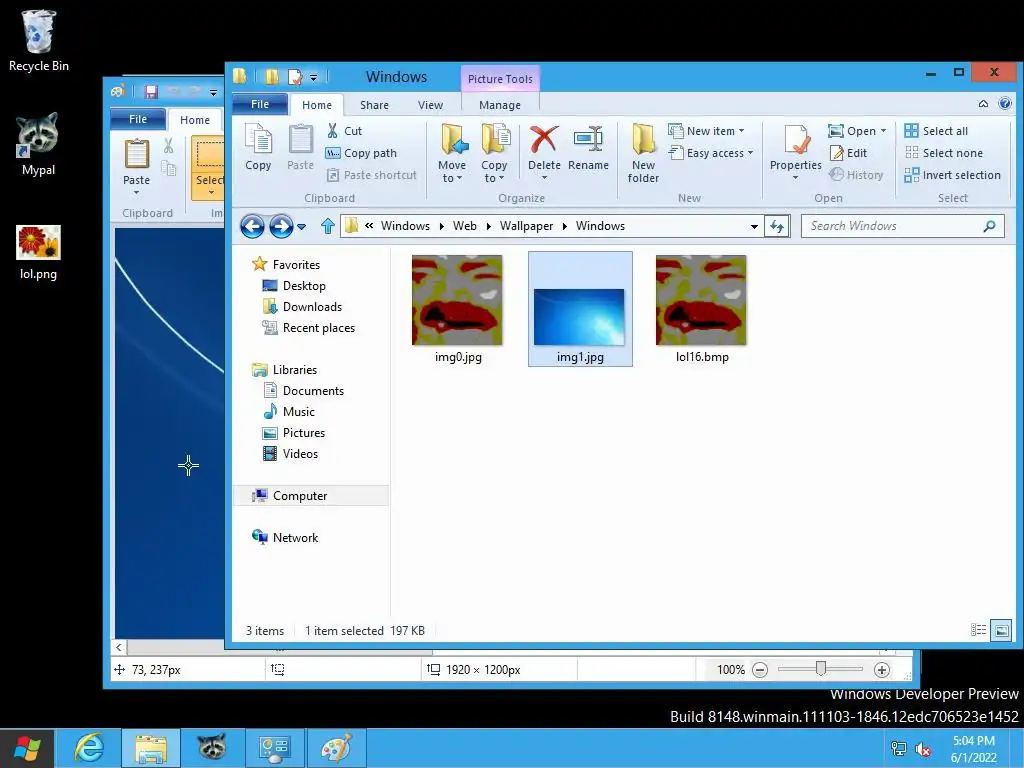Click the Web breadcrumb in address bar

point(464,226)
